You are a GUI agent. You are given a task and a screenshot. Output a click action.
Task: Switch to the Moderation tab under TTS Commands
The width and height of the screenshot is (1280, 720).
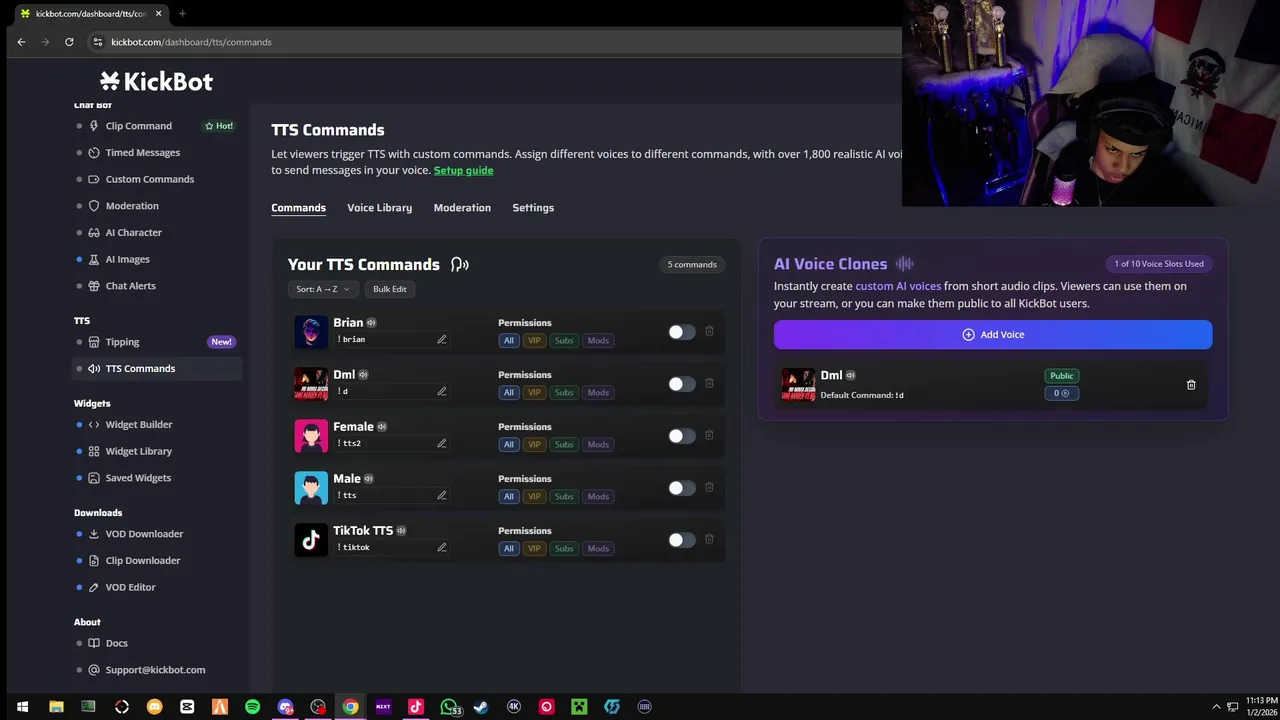[462, 208]
